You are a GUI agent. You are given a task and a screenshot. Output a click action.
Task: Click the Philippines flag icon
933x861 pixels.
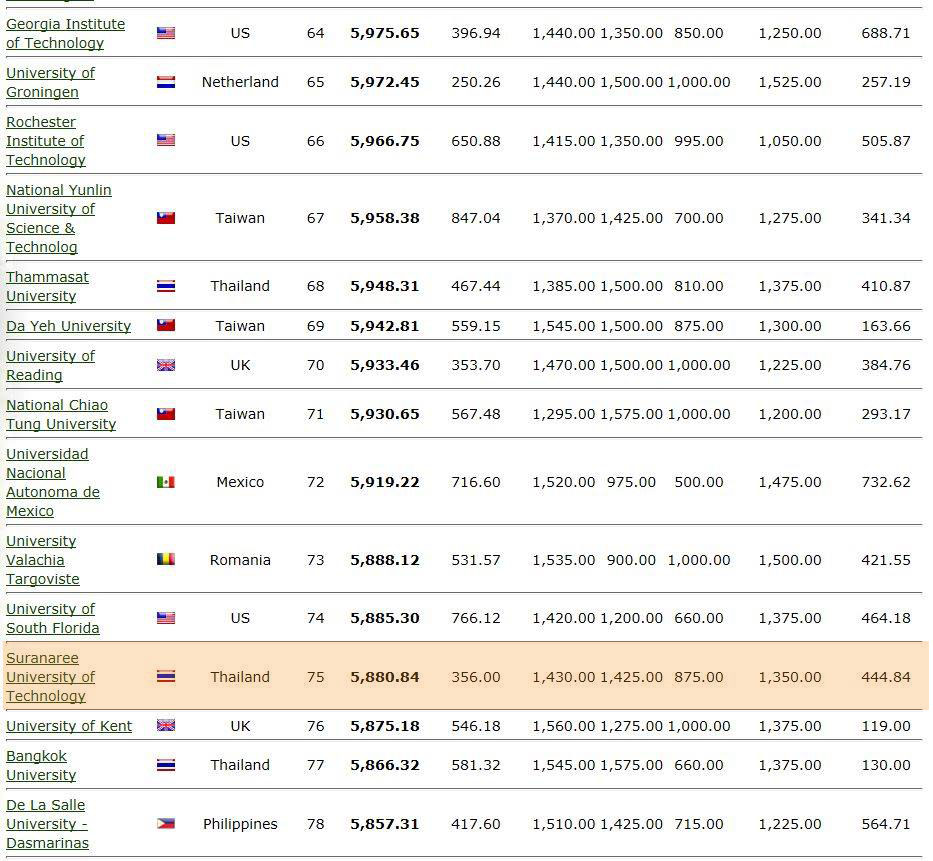(x=166, y=824)
